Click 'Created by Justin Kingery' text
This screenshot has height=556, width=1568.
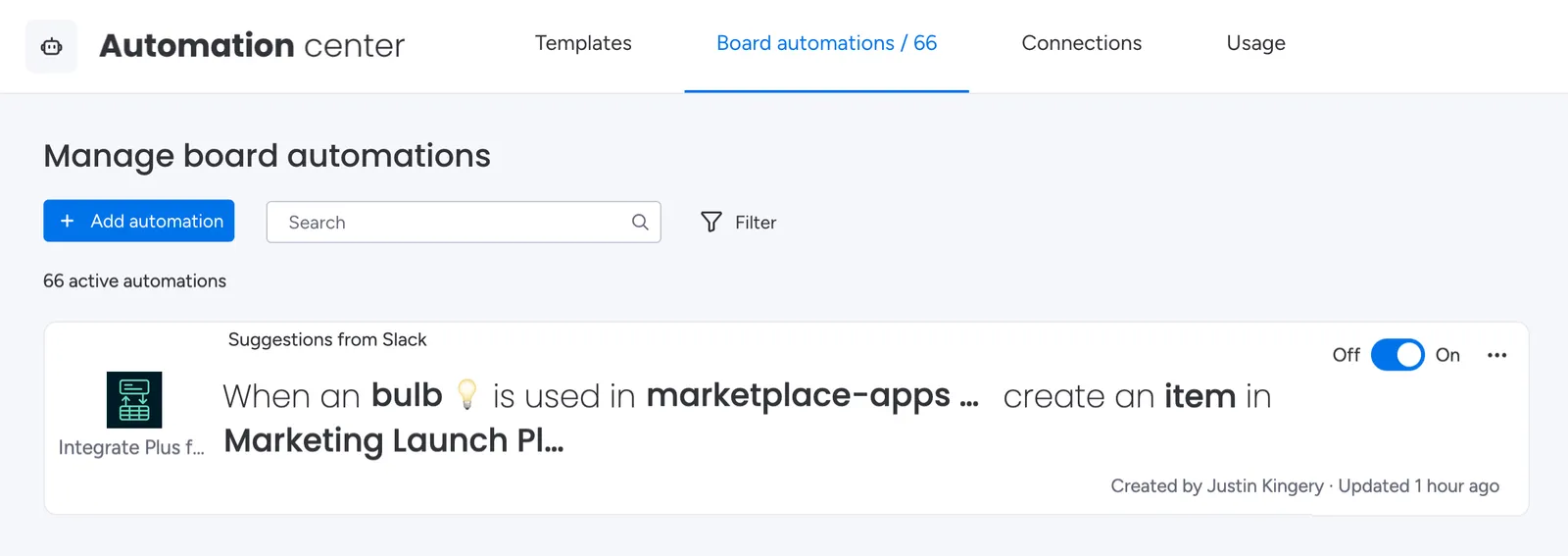tap(1216, 486)
